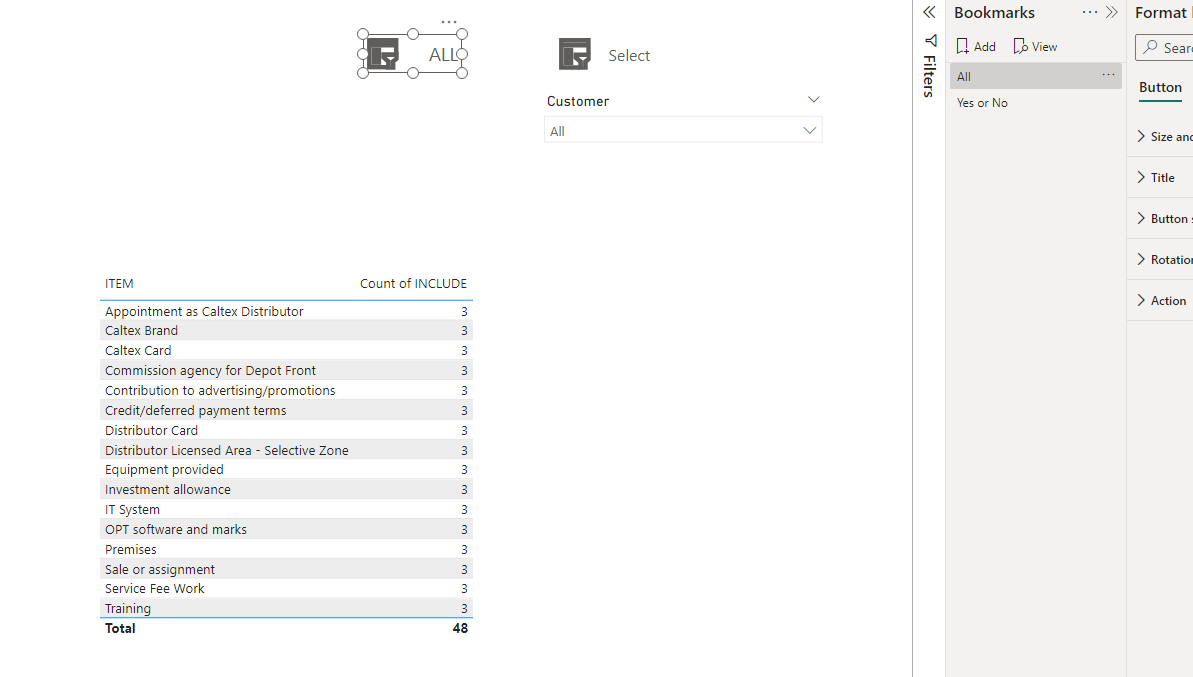The width and height of the screenshot is (1193, 677).
Task: Click the View bookmarks icon
Action: [1020, 46]
